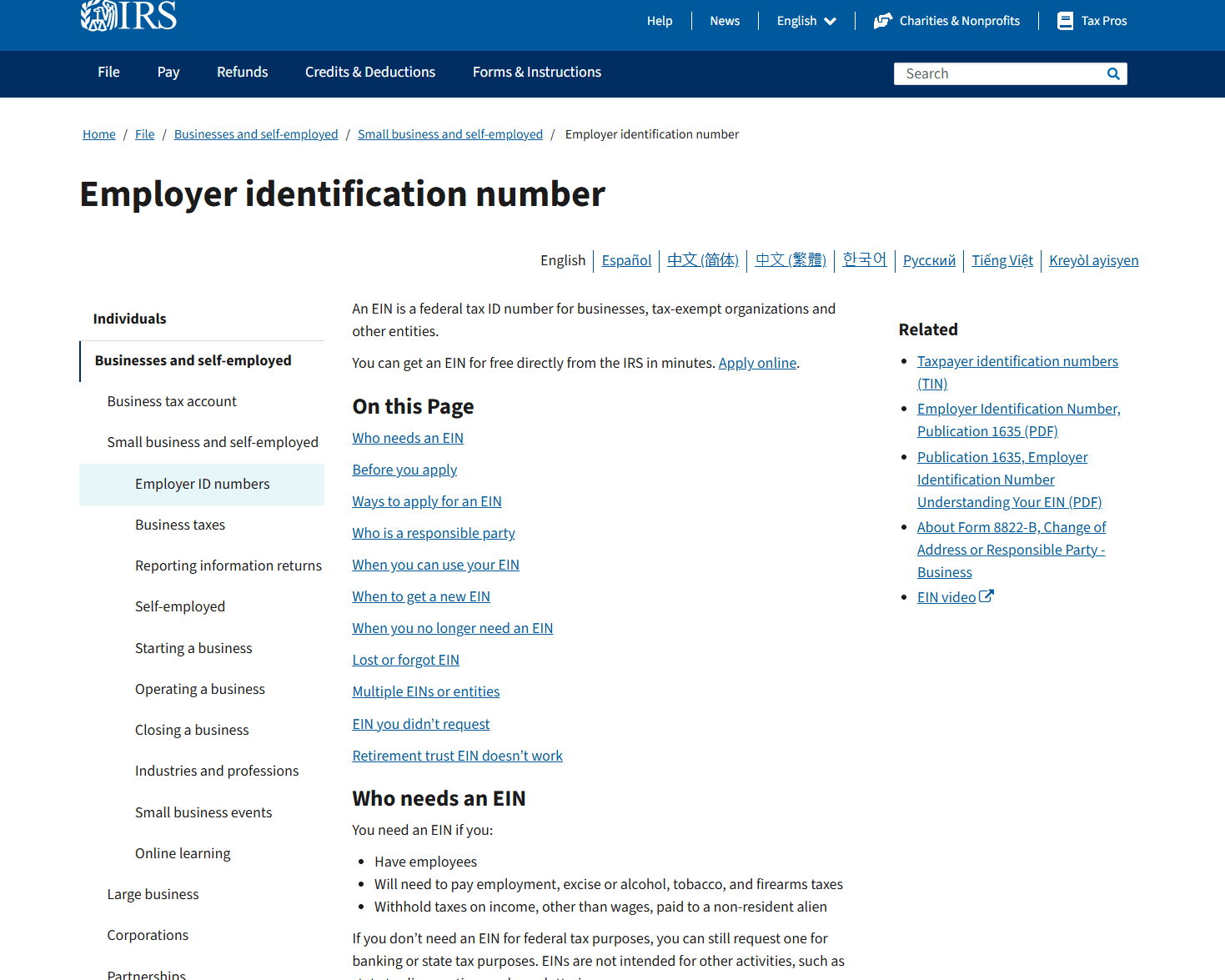Click the Tax Pros document icon
Viewport: 1225px width, 980px height.
point(1065,21)
